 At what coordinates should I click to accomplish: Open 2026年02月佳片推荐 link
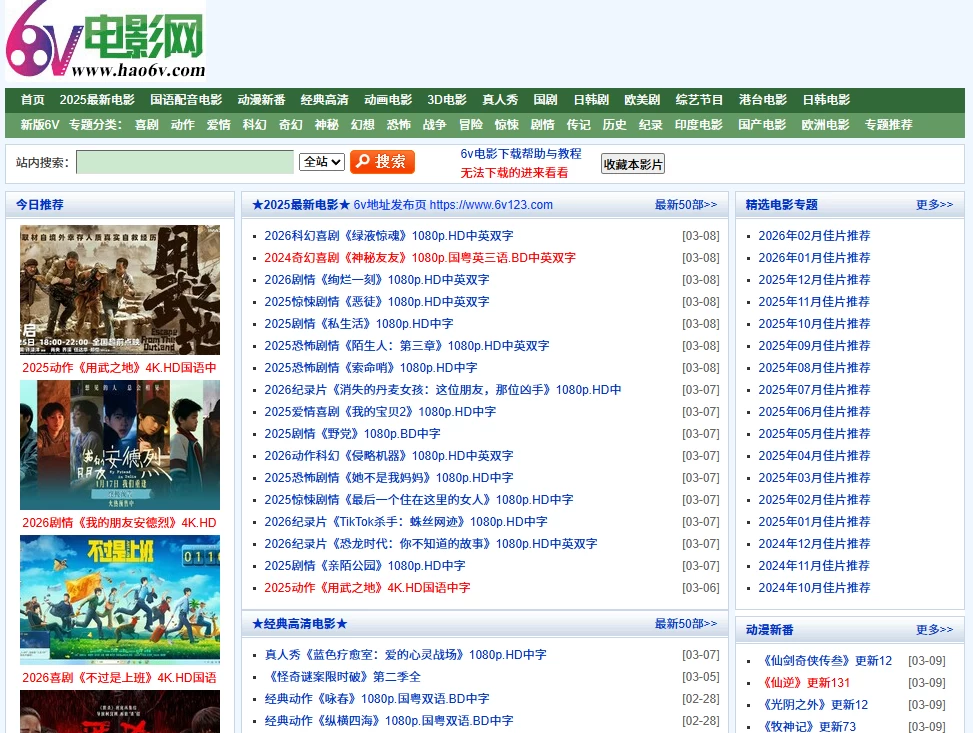[814, 236]
